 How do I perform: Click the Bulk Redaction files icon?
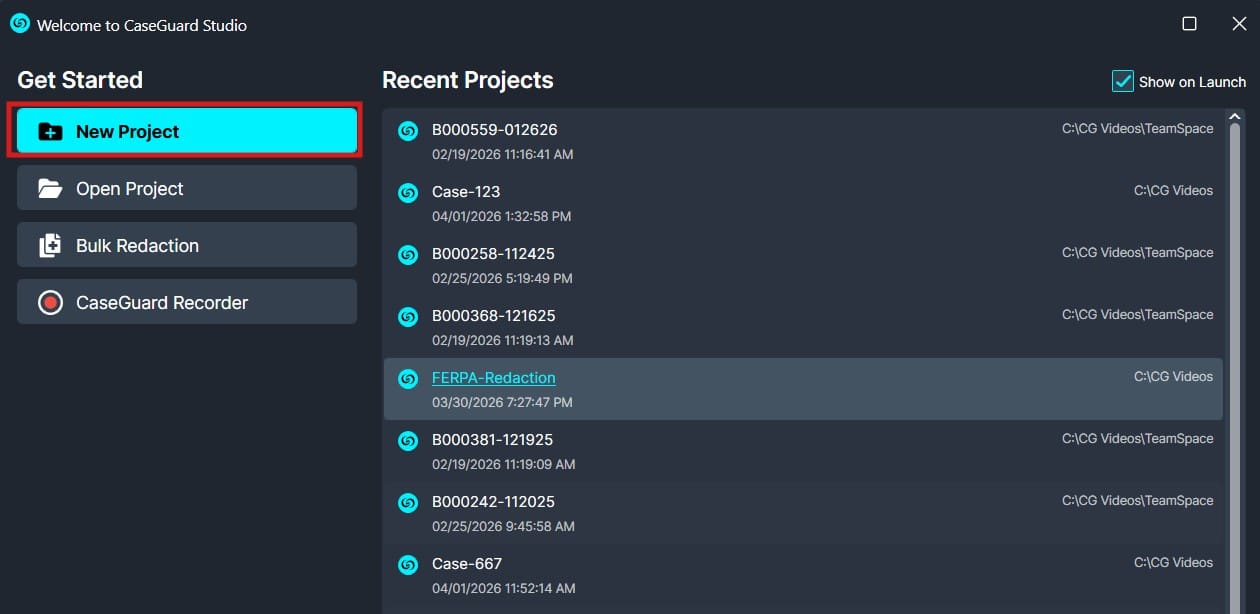point(50,245)
